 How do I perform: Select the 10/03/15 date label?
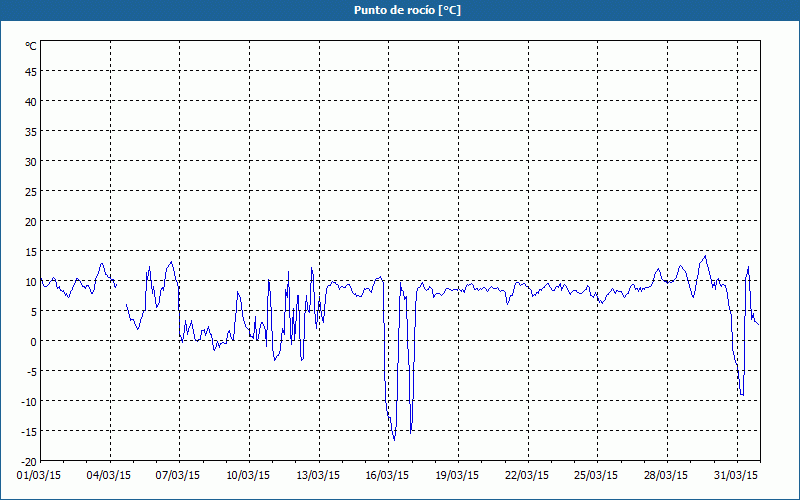pos(248,476)
